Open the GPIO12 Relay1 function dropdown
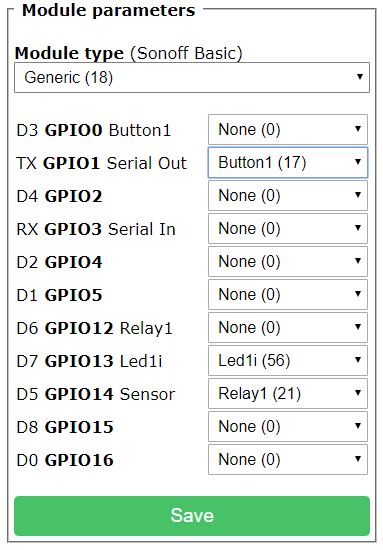Image resolution: width=383 pixels, height=550 pixels. [288, 327]
